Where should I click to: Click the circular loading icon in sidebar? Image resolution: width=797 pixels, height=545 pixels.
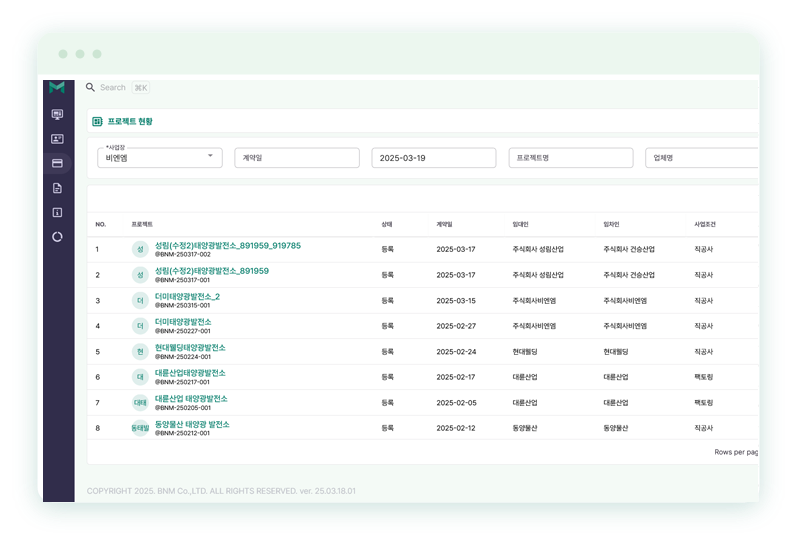click(57, 237)
